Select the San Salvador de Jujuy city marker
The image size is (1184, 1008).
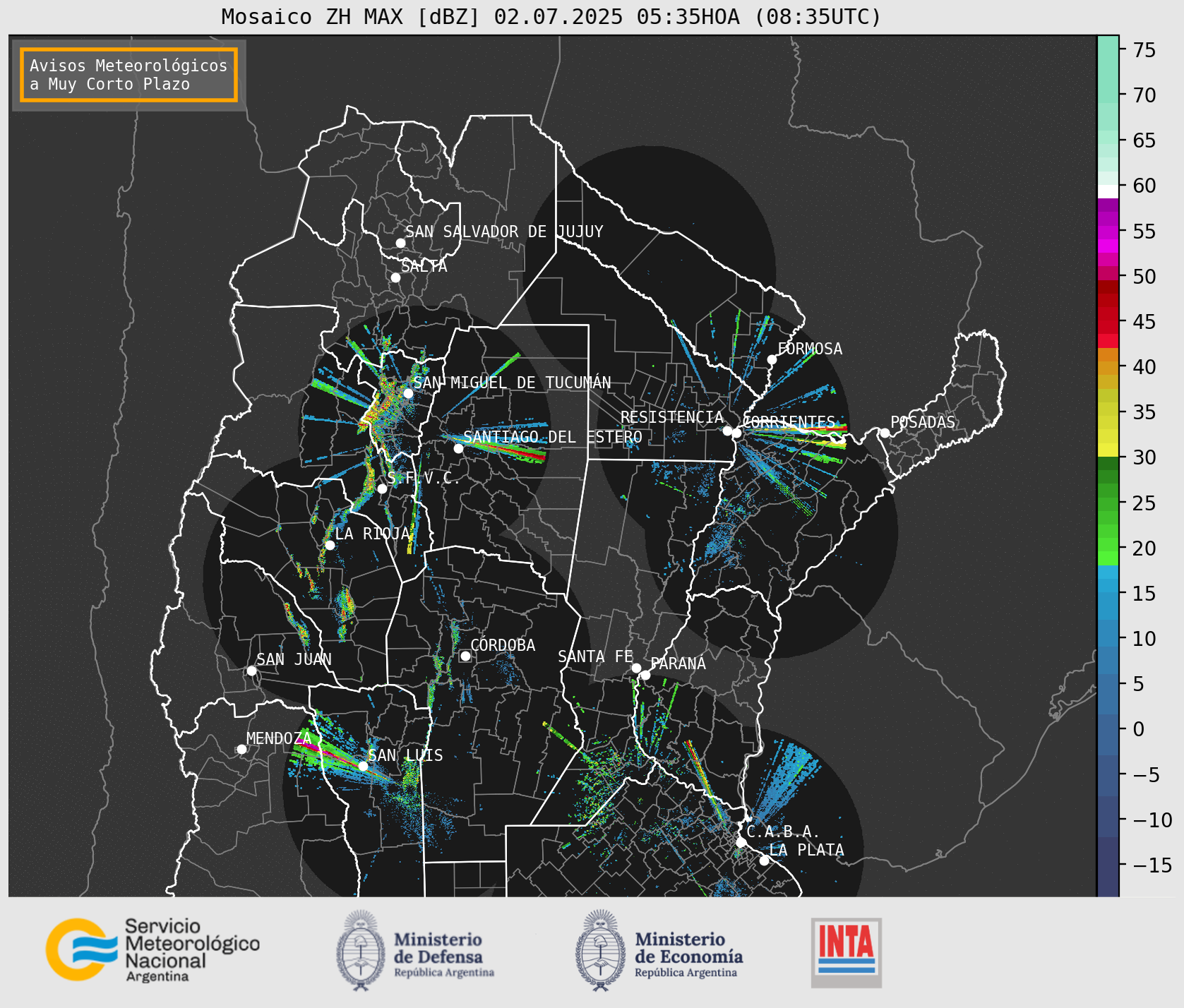tap(400, 243)
